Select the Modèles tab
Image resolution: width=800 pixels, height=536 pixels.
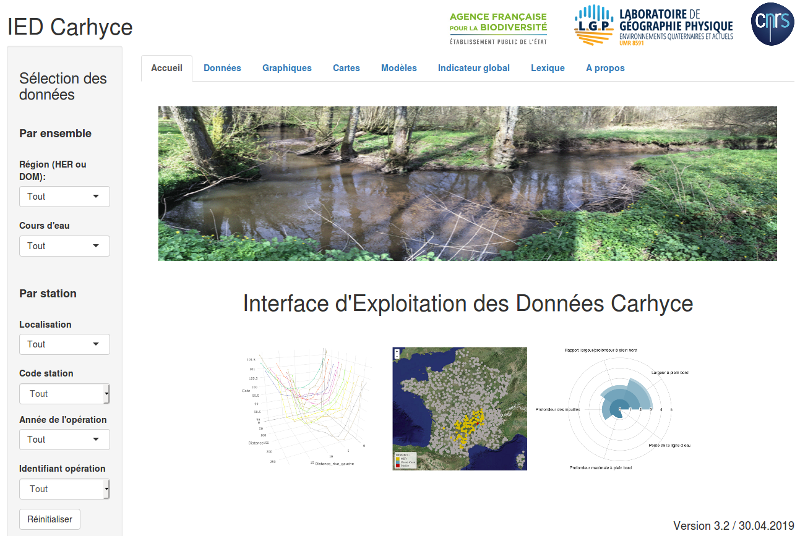pos(399,68)
